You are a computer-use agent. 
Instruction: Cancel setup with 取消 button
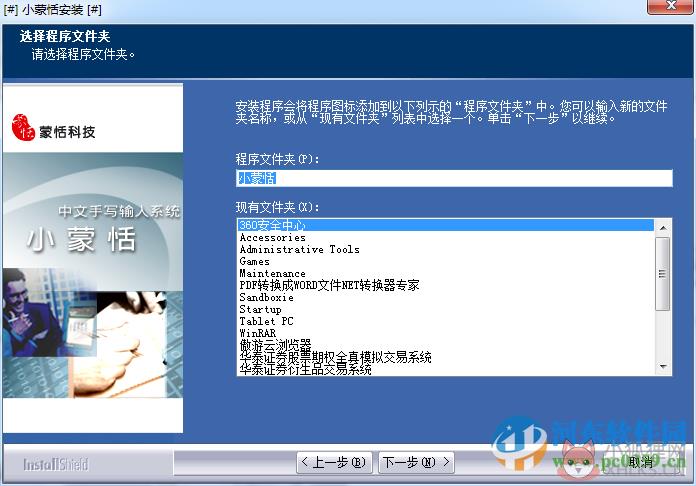(x=641, y=462)
